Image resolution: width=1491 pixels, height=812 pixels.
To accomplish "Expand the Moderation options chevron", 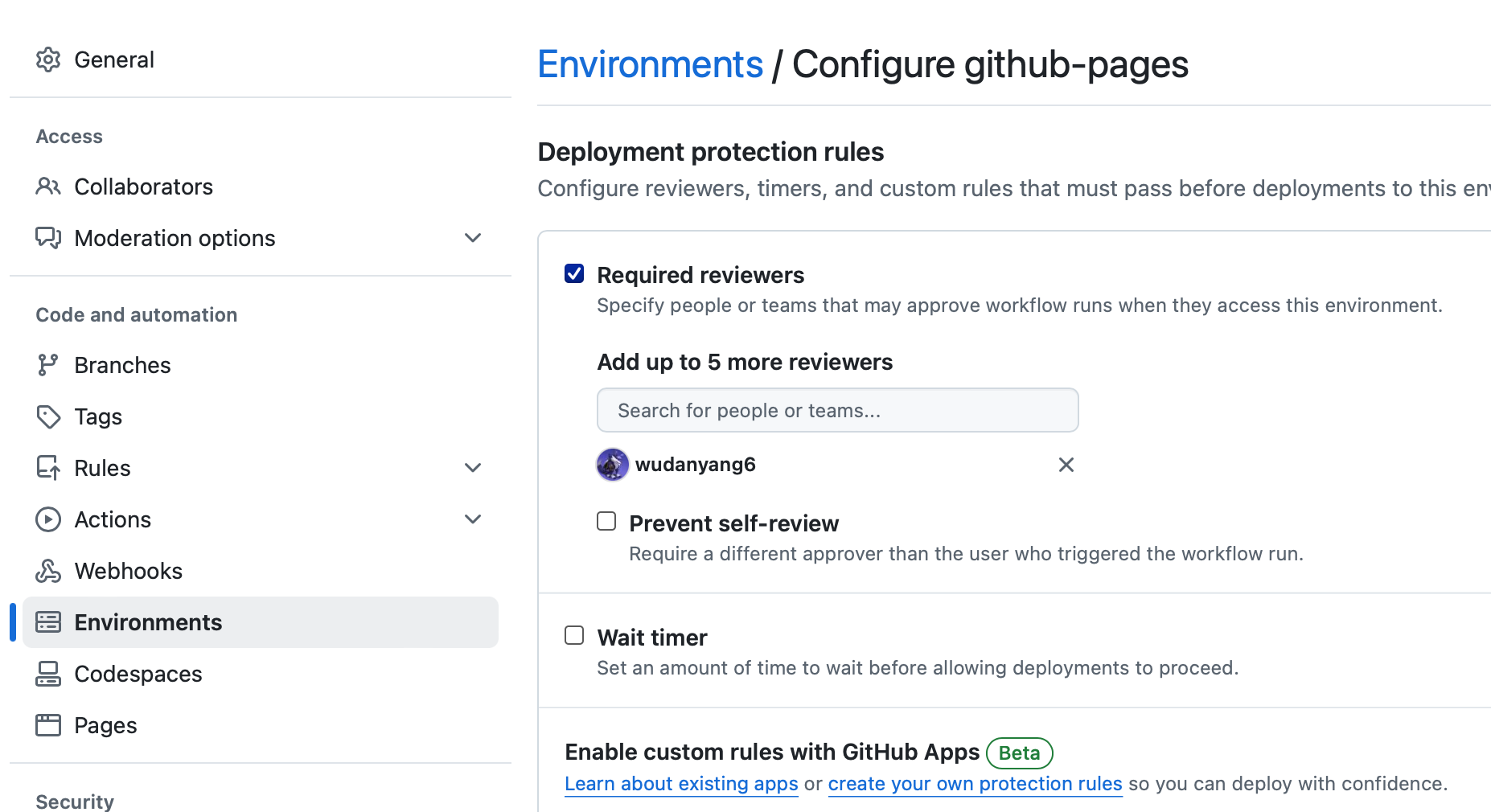I will 473,238.
